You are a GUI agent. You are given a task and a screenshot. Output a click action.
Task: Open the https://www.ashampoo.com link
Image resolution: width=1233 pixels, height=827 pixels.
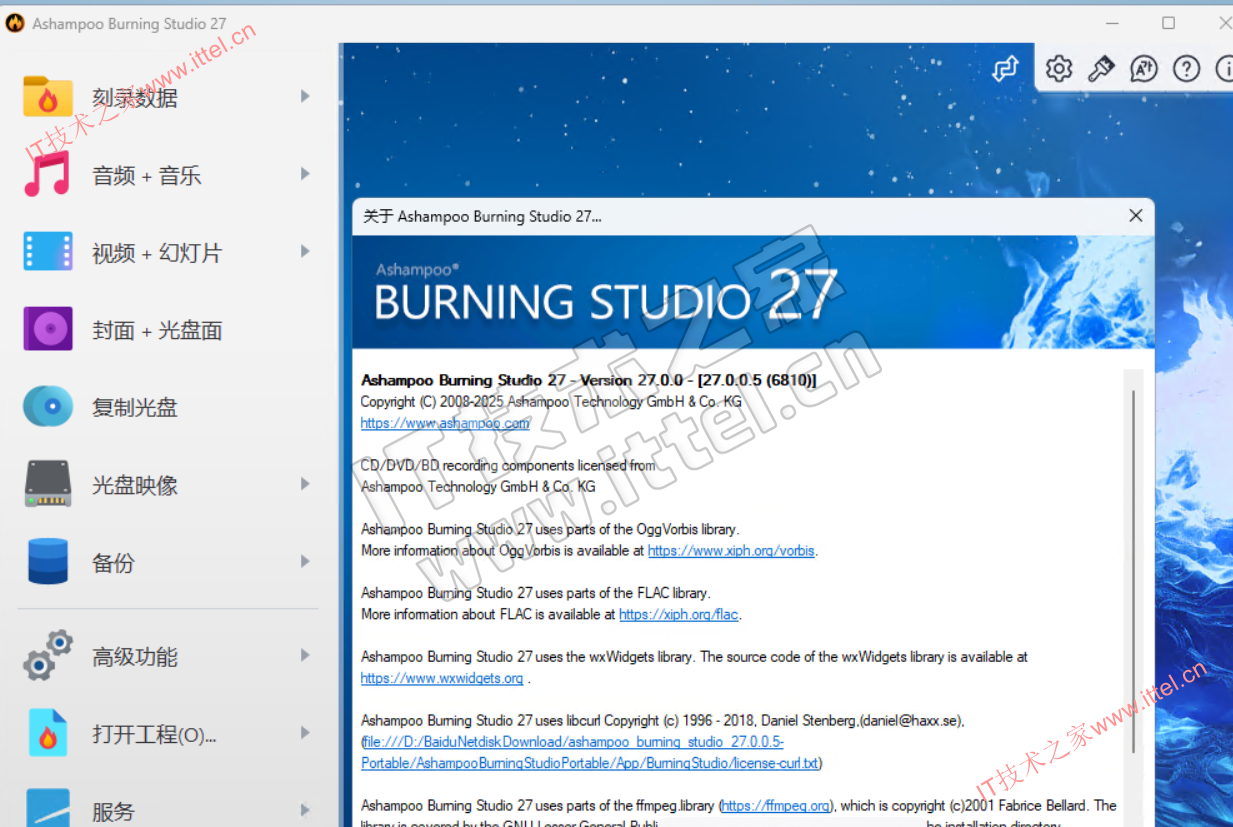click(x=445, y=423)
